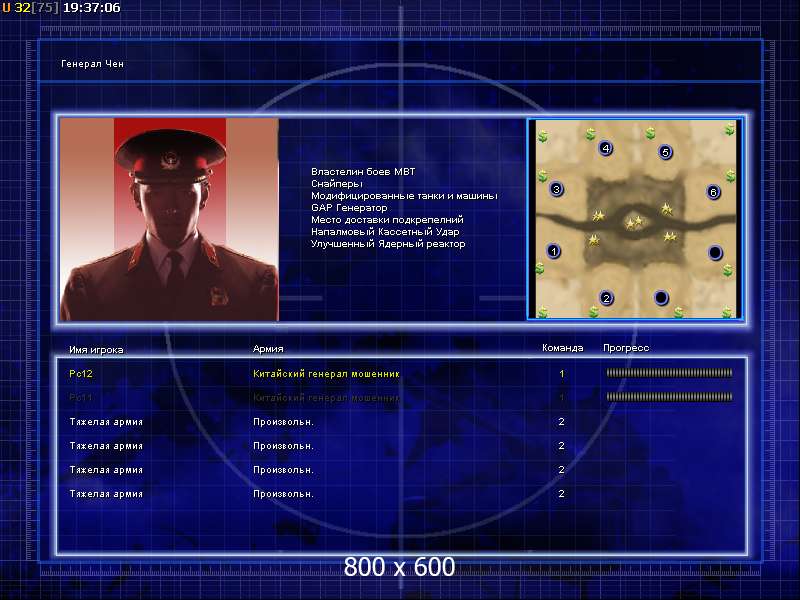The height and width of the screenshot is (600, 800).
Task: Click the 'Властелин боев МВТ' line
Action: coord(363,172)
